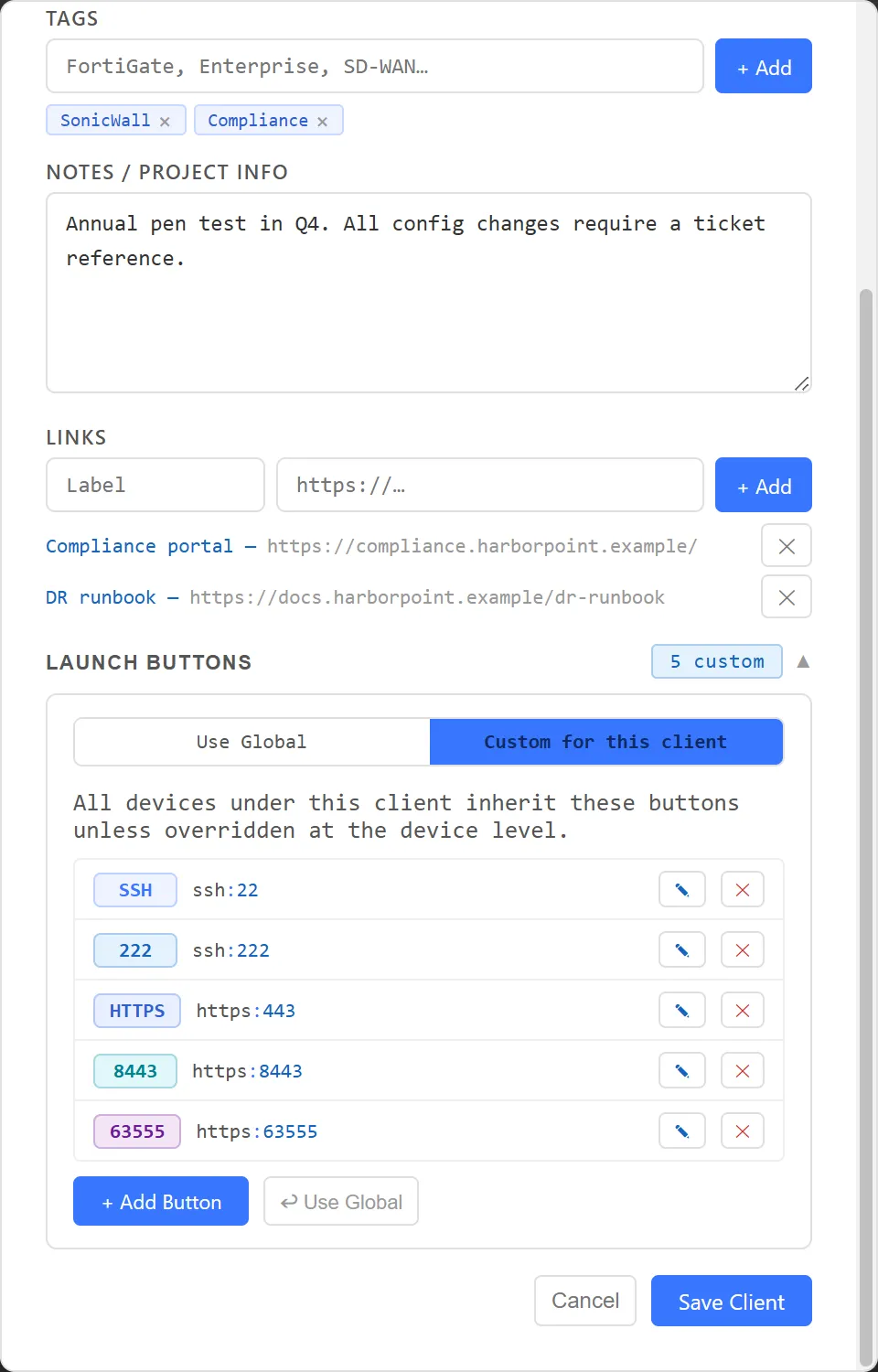Delete the ssh:22 launch button
Screen dimensions: 878x1372
point(743,890)
